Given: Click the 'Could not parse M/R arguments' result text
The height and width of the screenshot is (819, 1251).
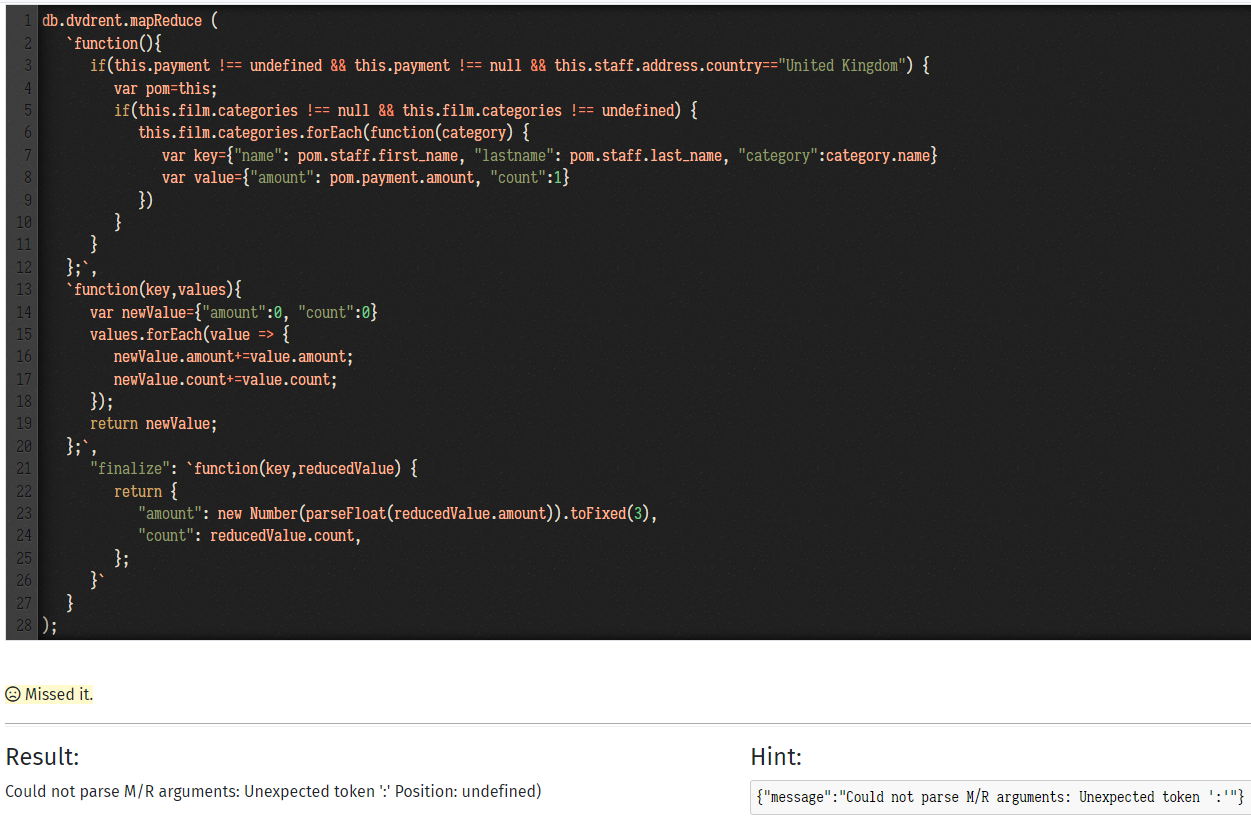Looking at the screenshot, I should click(273, 791).
